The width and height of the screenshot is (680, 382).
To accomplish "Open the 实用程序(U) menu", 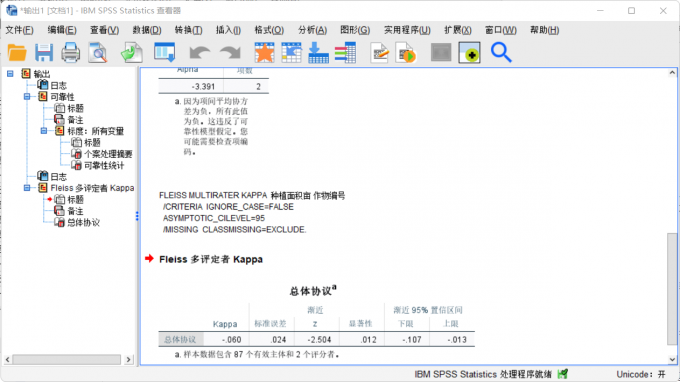I will click(407, 30).
